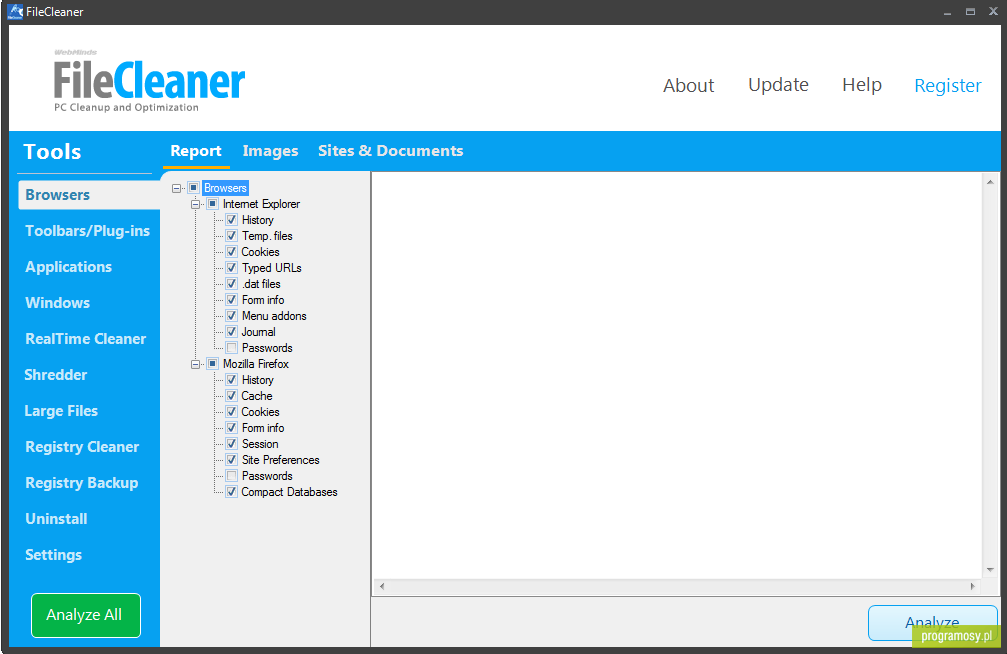Open Settings in the sidebar
The image size is (1007, 654).
coord(53,554)
